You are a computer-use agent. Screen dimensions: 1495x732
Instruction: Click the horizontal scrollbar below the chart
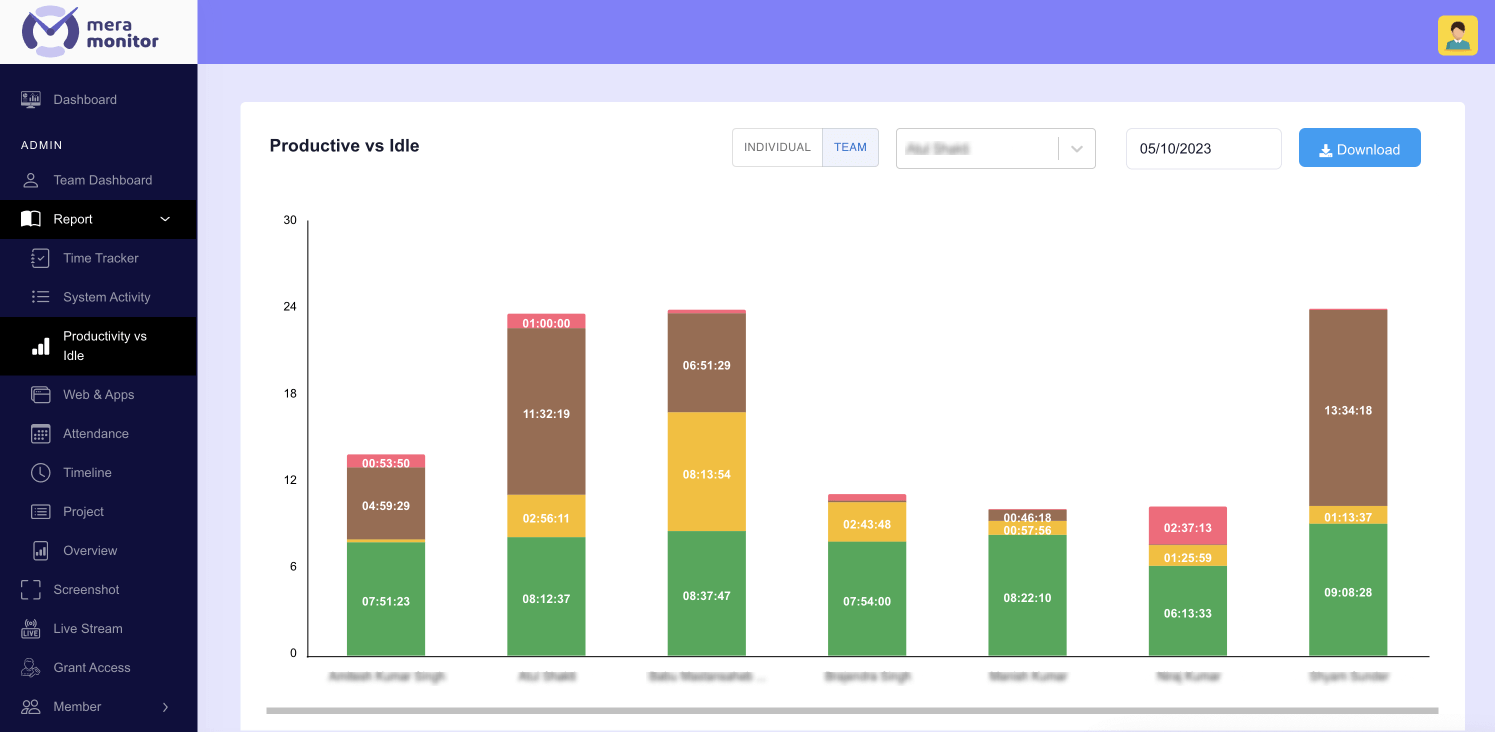tap(852, 711)
